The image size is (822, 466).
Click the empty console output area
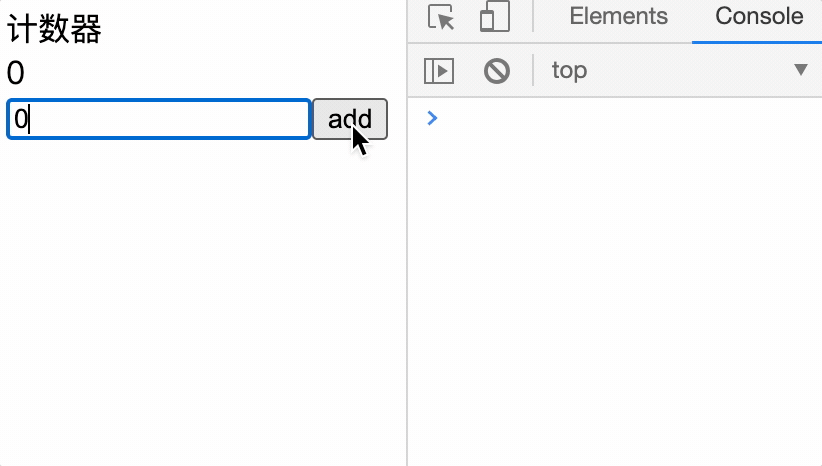615,300
